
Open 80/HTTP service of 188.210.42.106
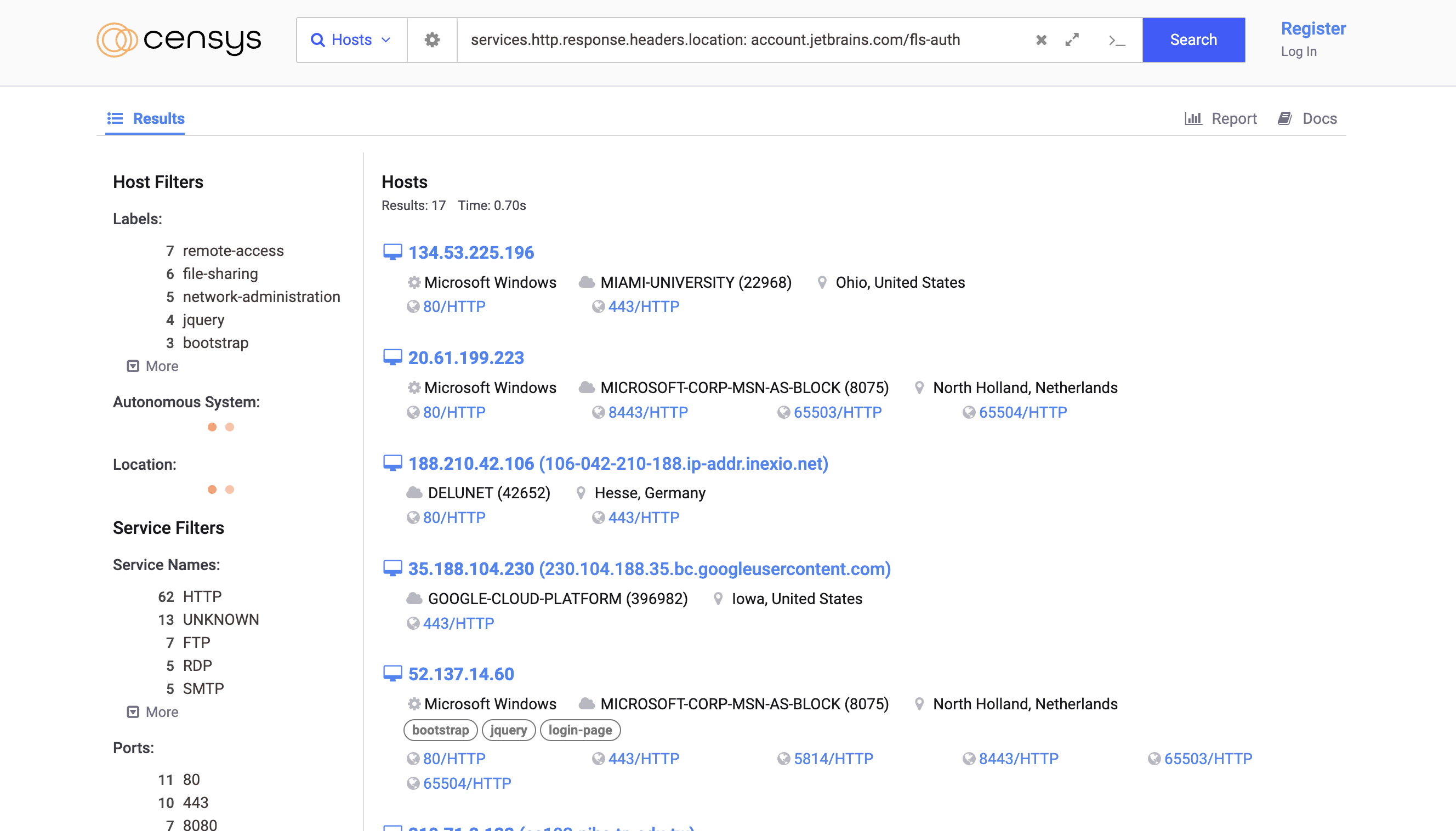click(x=454, y=517)
